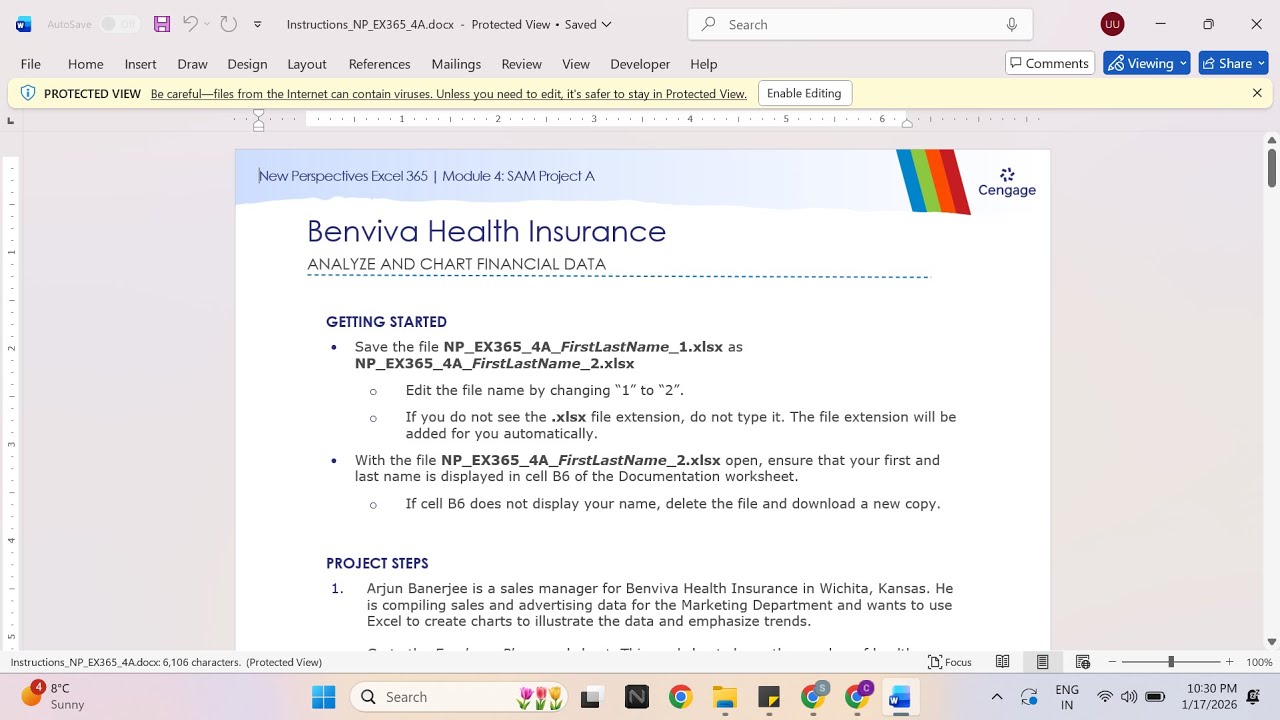Open the File Explorer taskbar icon
1280x720 pixels.
724,697
